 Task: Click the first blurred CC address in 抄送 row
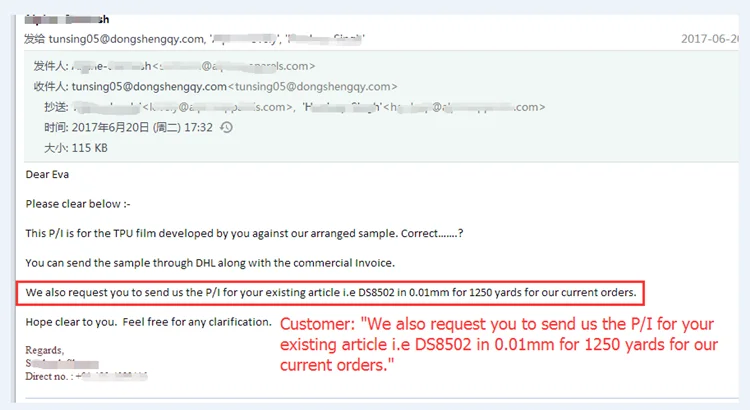point(217,107)
